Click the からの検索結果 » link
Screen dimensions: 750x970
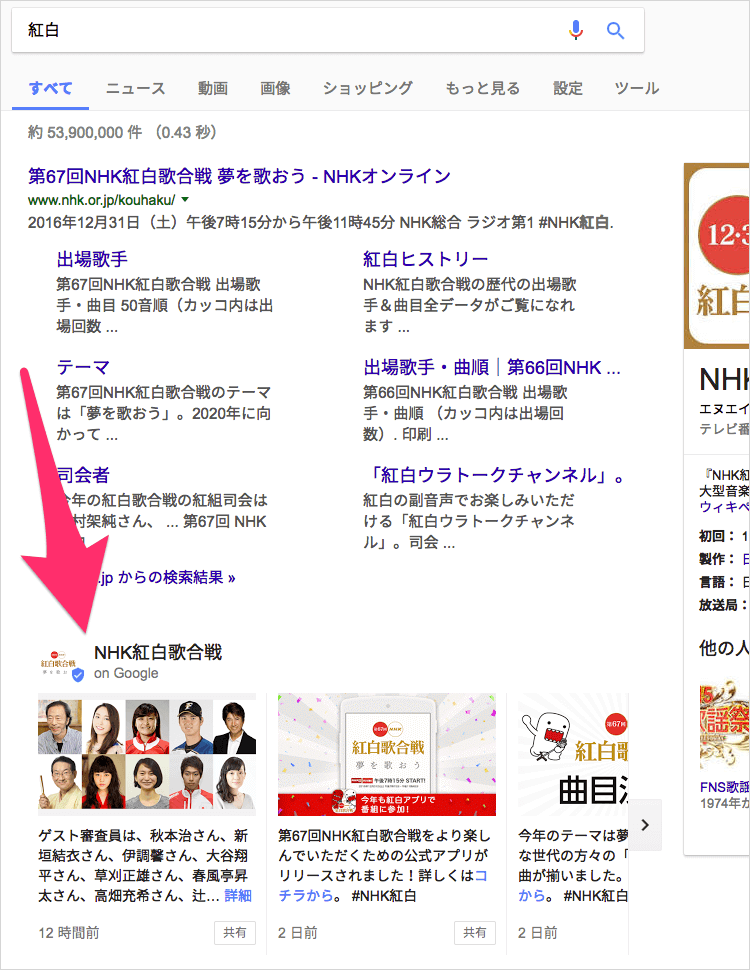[x=166, y=578]
